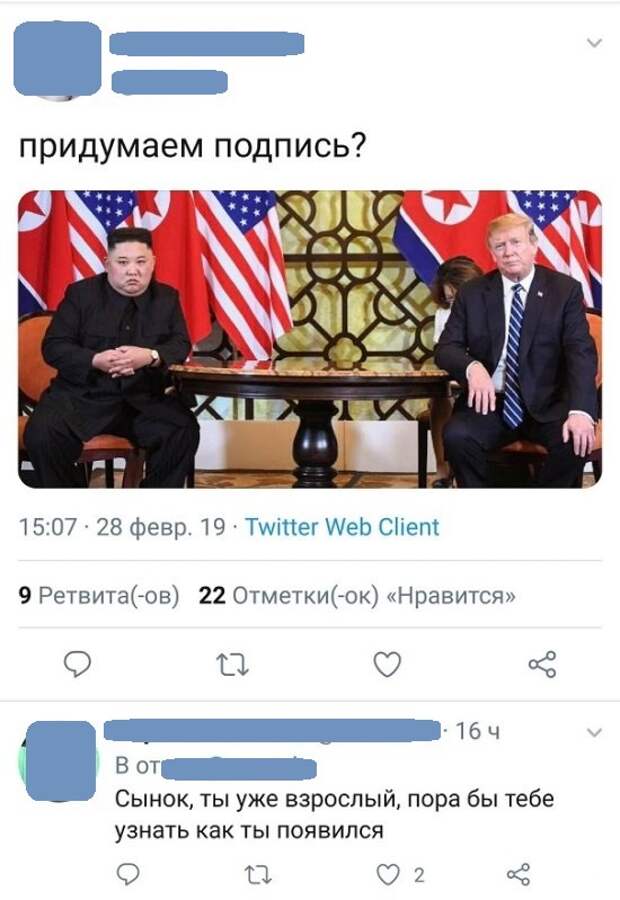Tap the reply icon under main tweet
This screenshot has width=620, height=900.
click(x=77, y=665)
